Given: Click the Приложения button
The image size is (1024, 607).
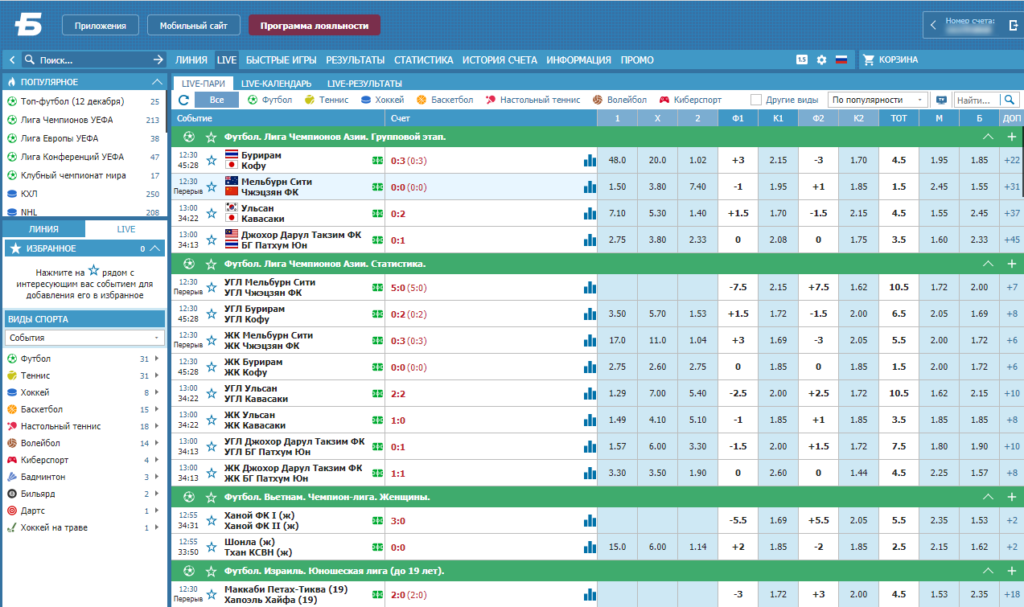Looking at the screenshot, I should point(100,25).
